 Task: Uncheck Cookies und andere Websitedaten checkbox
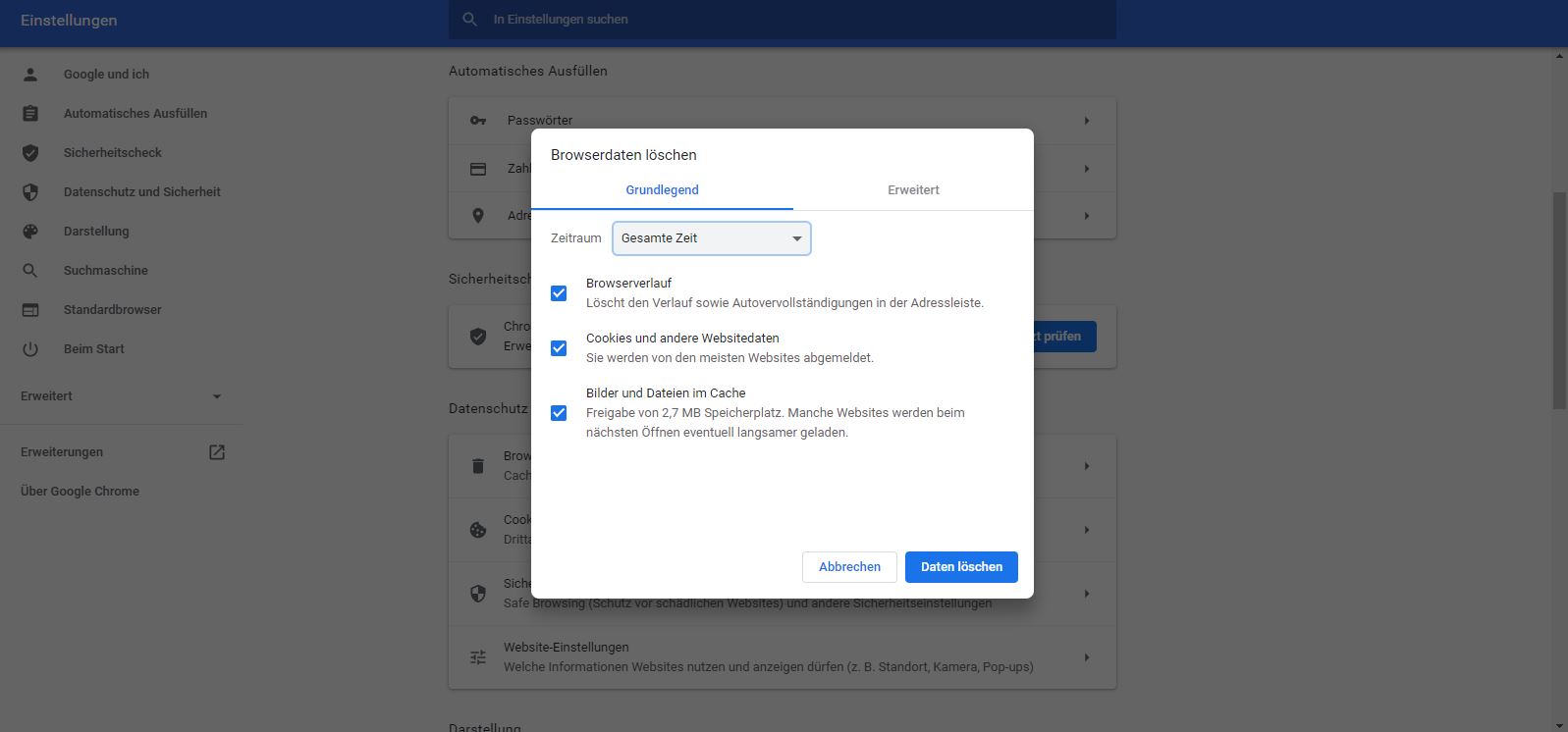pyautogui.click(x=559, y=348)
